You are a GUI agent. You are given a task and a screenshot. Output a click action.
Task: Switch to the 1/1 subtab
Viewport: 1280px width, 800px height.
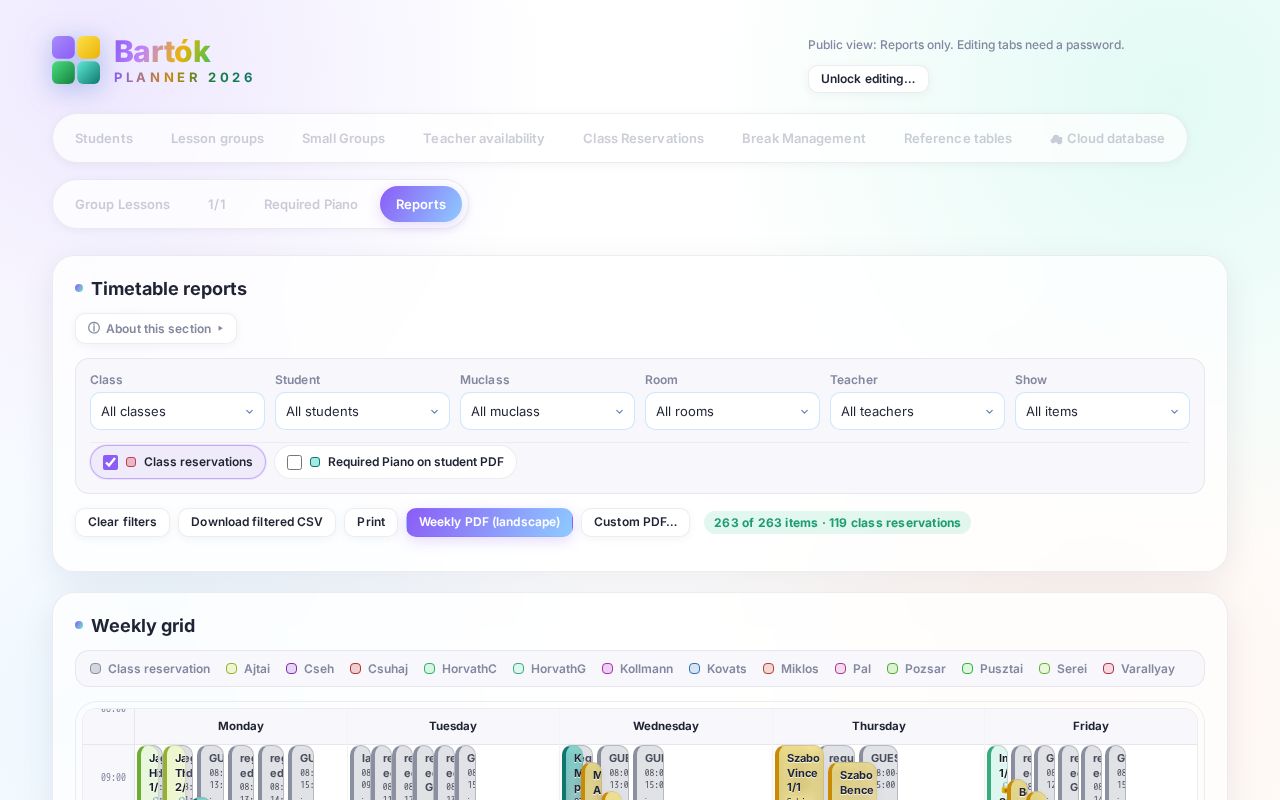tap(217, 204)
